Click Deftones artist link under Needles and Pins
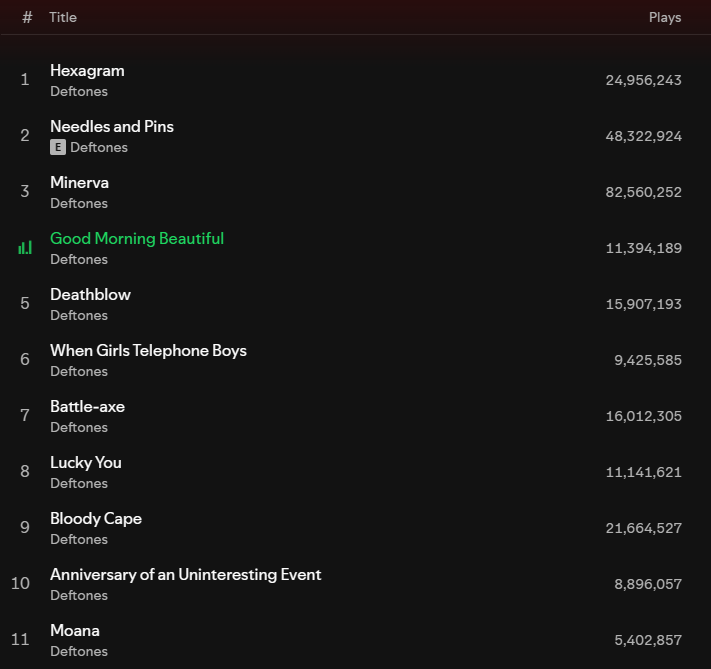Viewport: 711px width, 669px height. (x=99, y=147)
